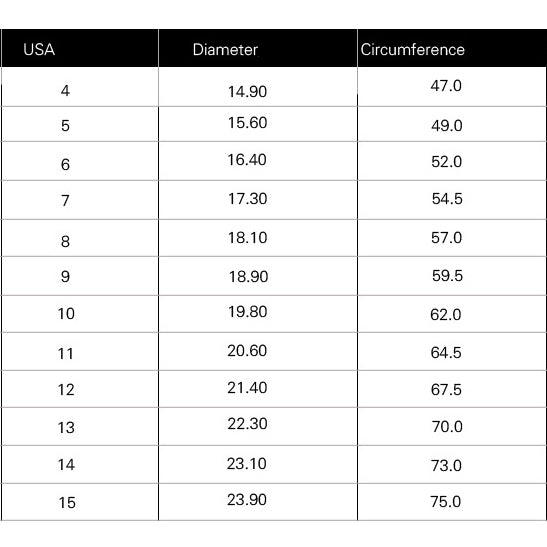
Task: Select diameter value 14.90
Action: click(x=247, y=92)
